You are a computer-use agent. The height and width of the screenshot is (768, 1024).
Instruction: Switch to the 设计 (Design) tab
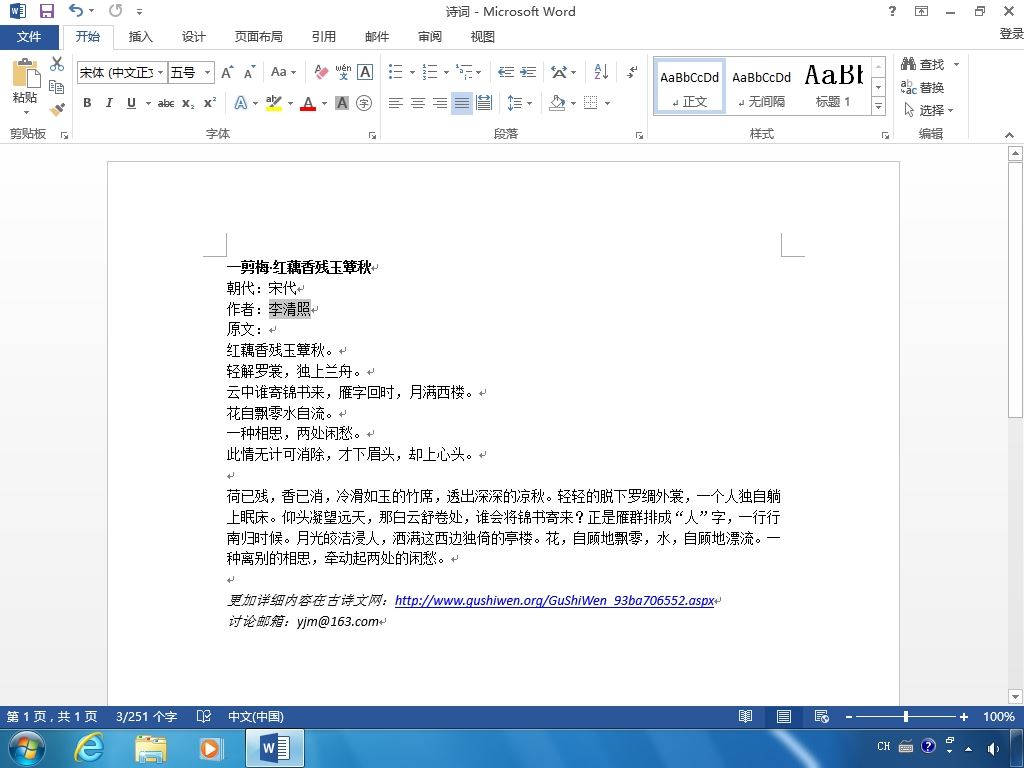193,37
